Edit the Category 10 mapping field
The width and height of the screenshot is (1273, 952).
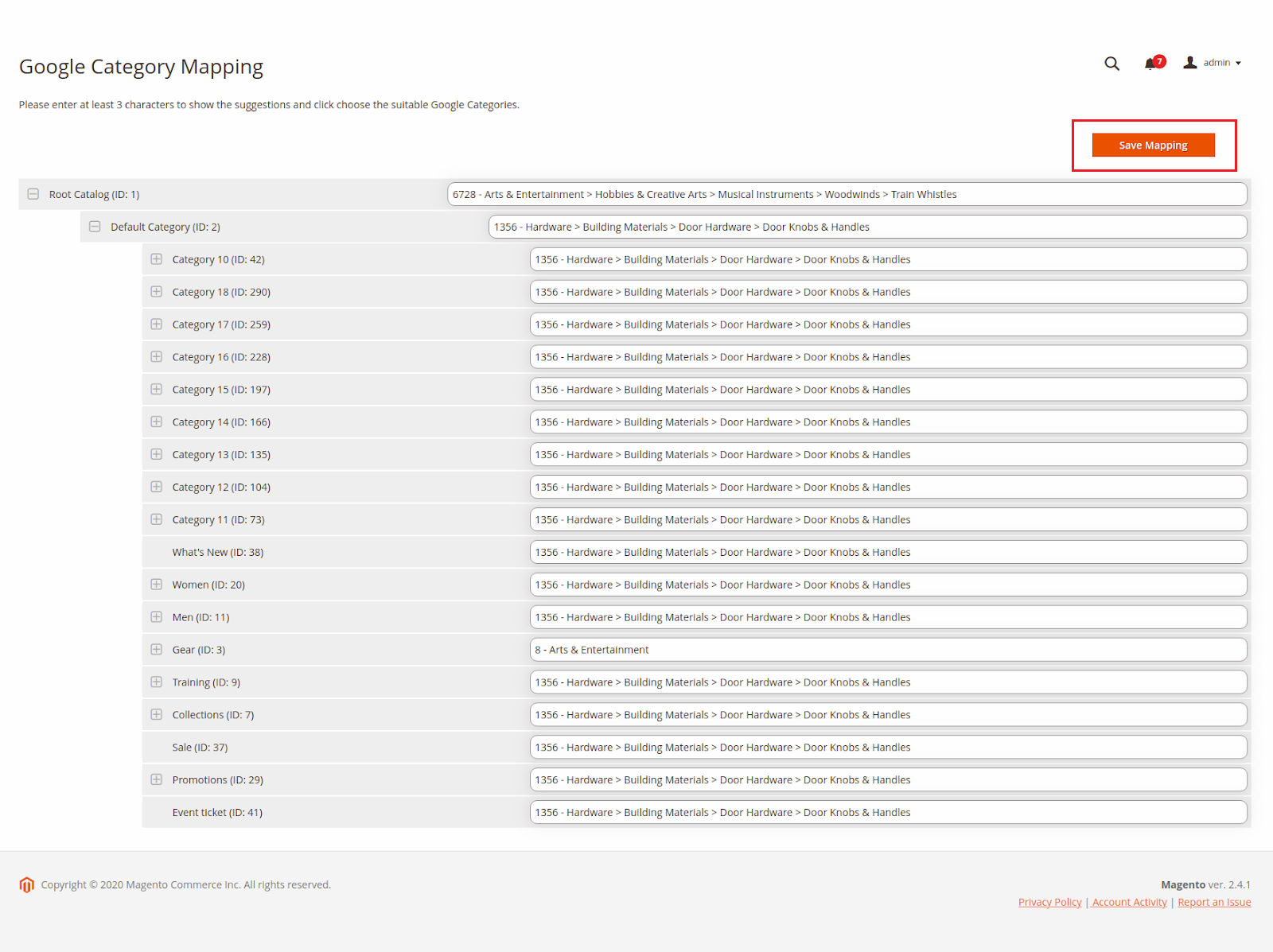[889, 259]
